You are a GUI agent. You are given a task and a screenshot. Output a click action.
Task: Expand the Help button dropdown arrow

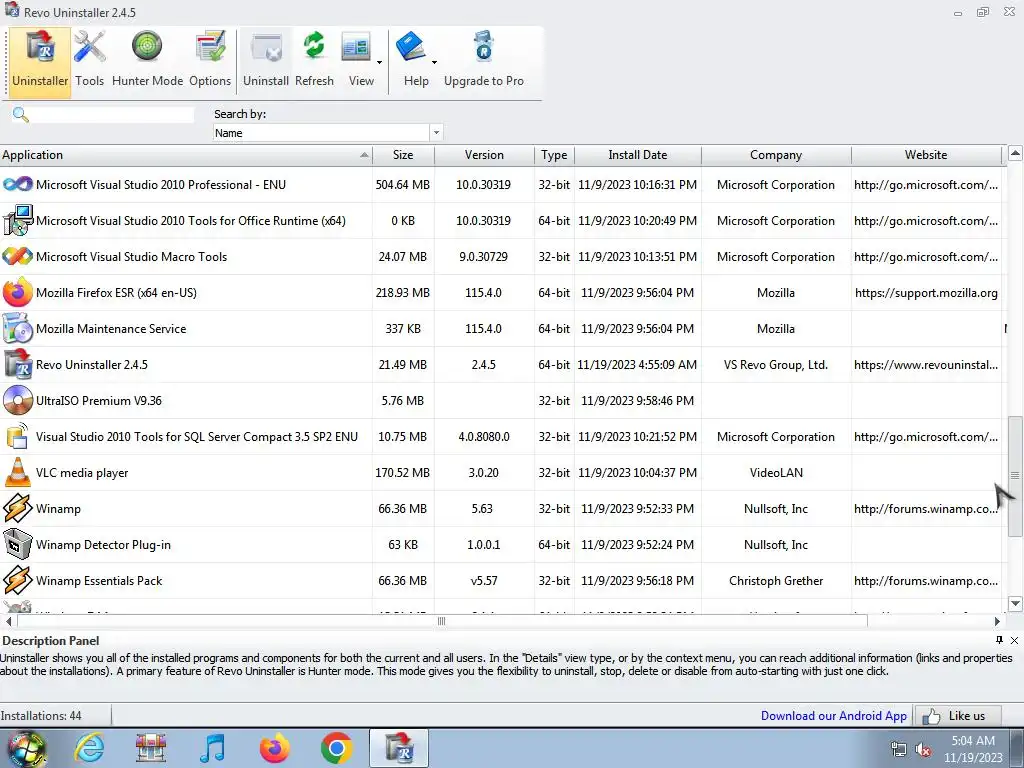click(434, 63)
